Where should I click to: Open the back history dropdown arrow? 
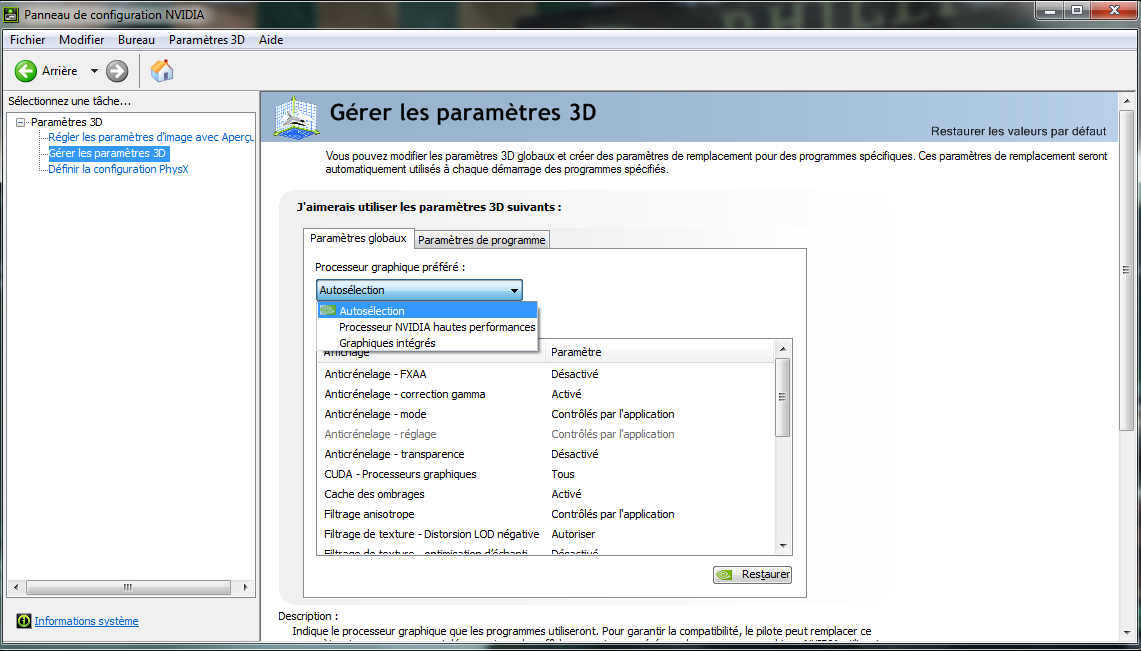click(x=94, y=71)
